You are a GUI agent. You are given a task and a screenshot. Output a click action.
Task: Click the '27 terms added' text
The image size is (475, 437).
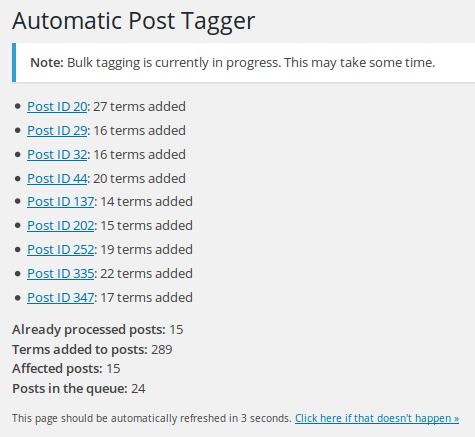coord(139,107)
